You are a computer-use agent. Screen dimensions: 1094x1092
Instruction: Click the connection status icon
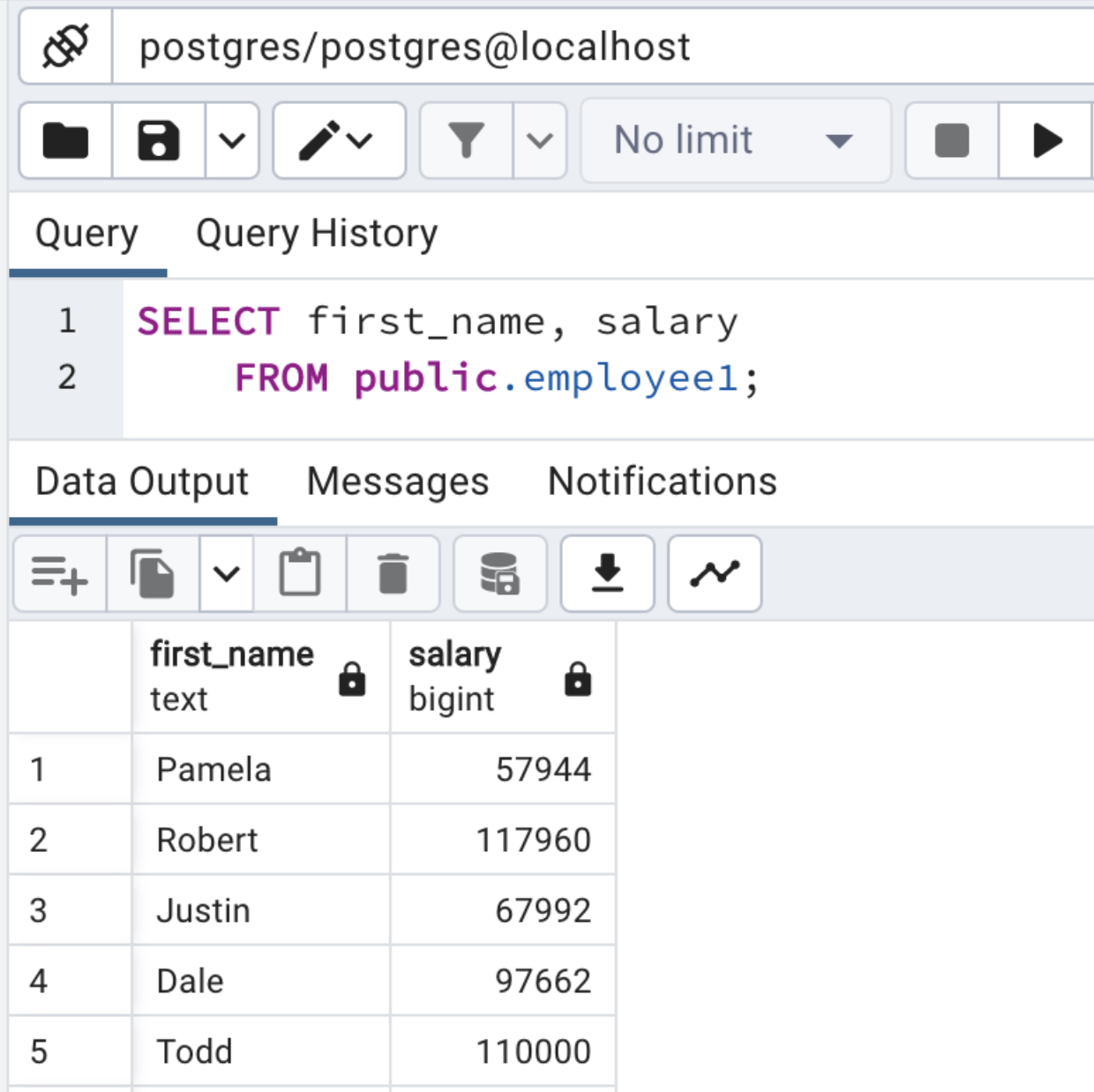pos(65,47)
